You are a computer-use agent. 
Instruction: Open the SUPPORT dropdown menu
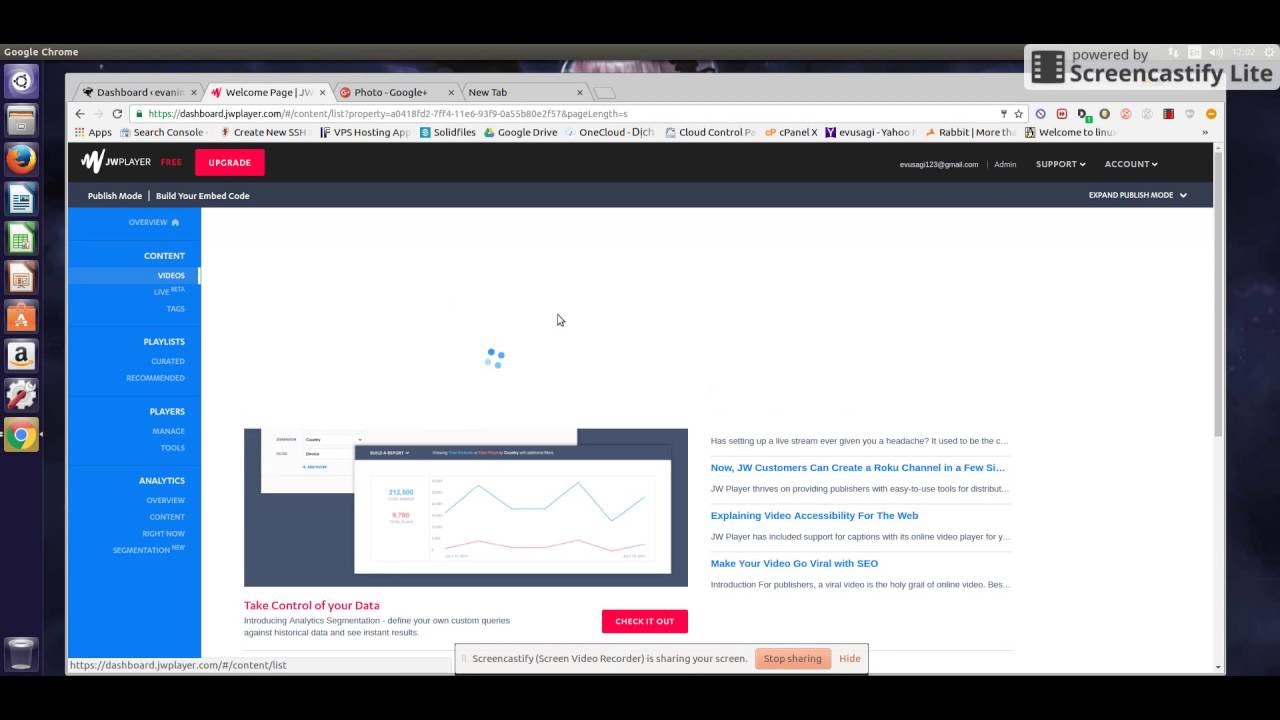[1060, 164]
